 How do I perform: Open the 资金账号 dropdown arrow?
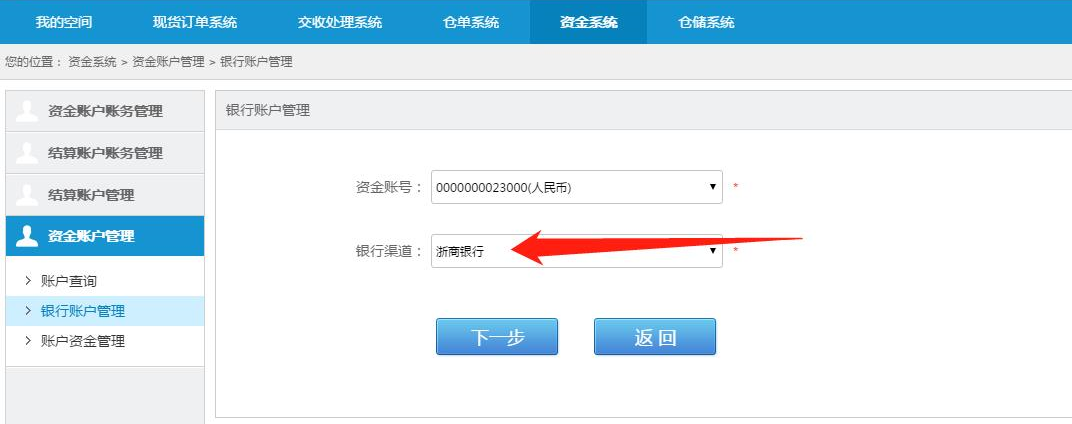[712, 187]
